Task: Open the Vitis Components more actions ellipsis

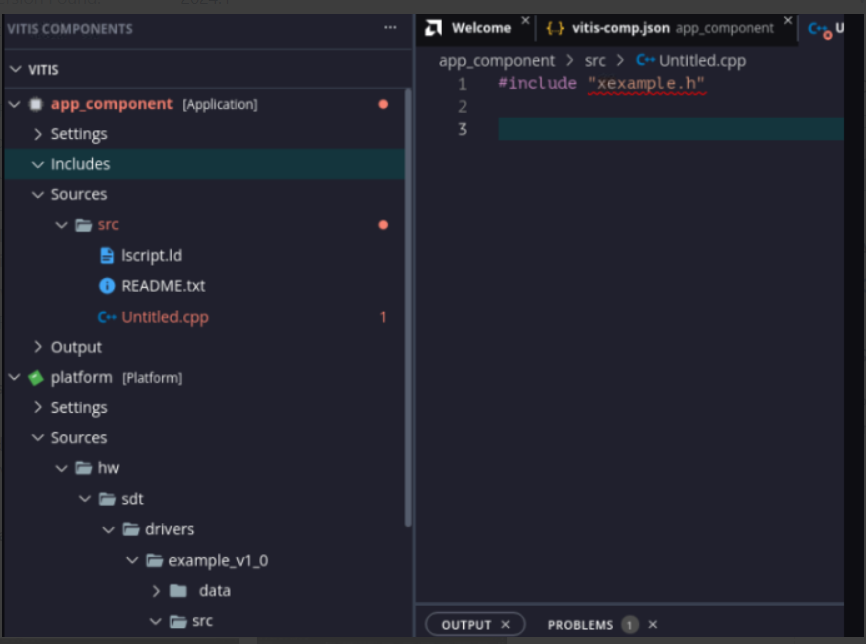Action: (390, 28)
